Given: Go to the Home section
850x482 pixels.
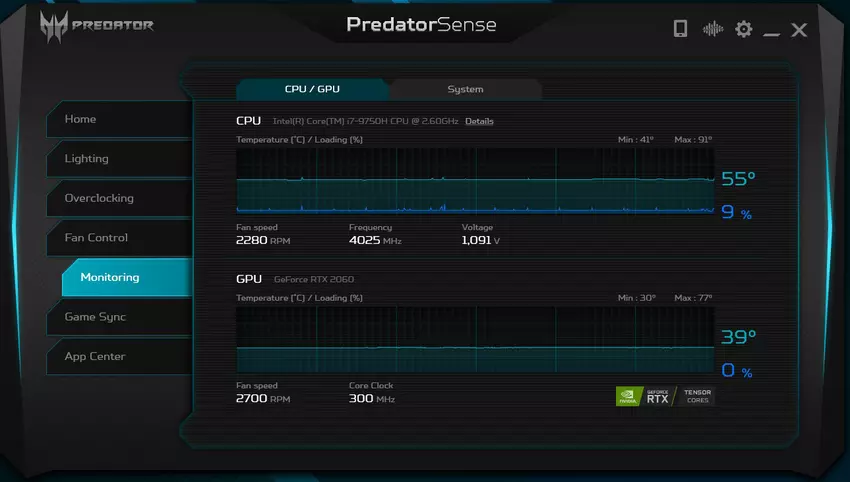Looking at the screenshot, I should [x=118, y=119].
